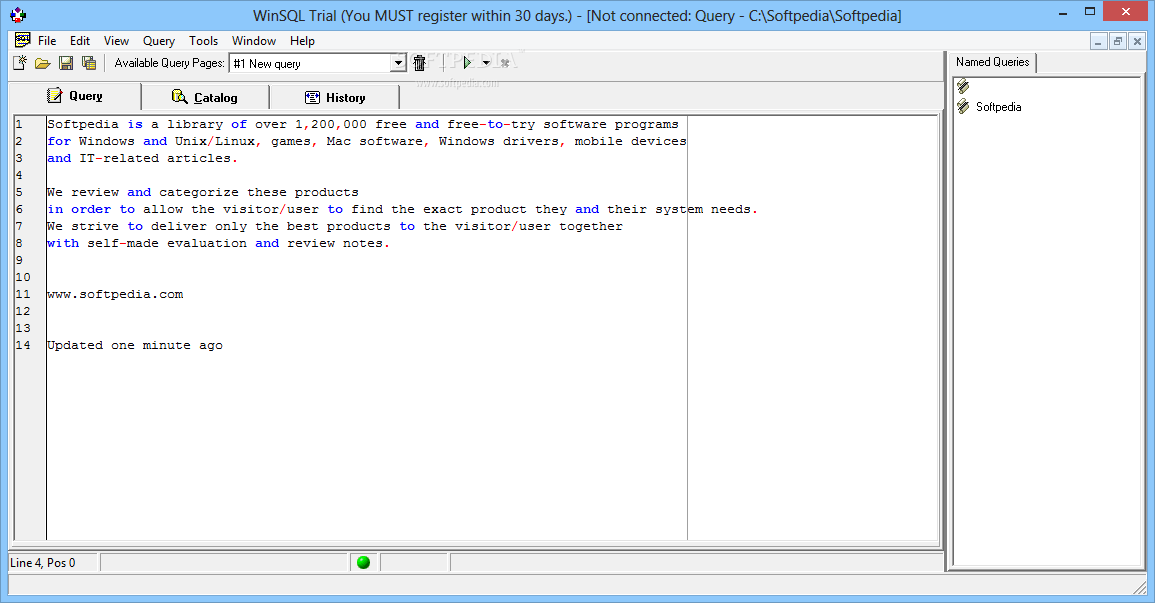Image resolution: width=1155 pixels, height=603 pixels.
Task: Click line 'Updated one minute ago' in editor
Action: coord(135,345)
